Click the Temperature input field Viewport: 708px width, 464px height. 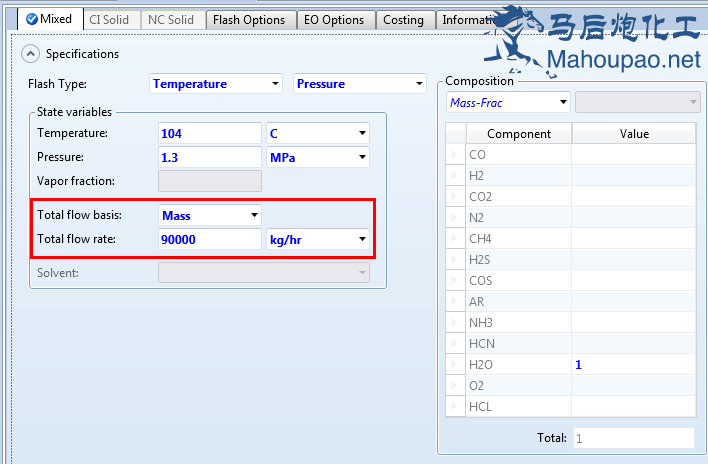point(210,133)
